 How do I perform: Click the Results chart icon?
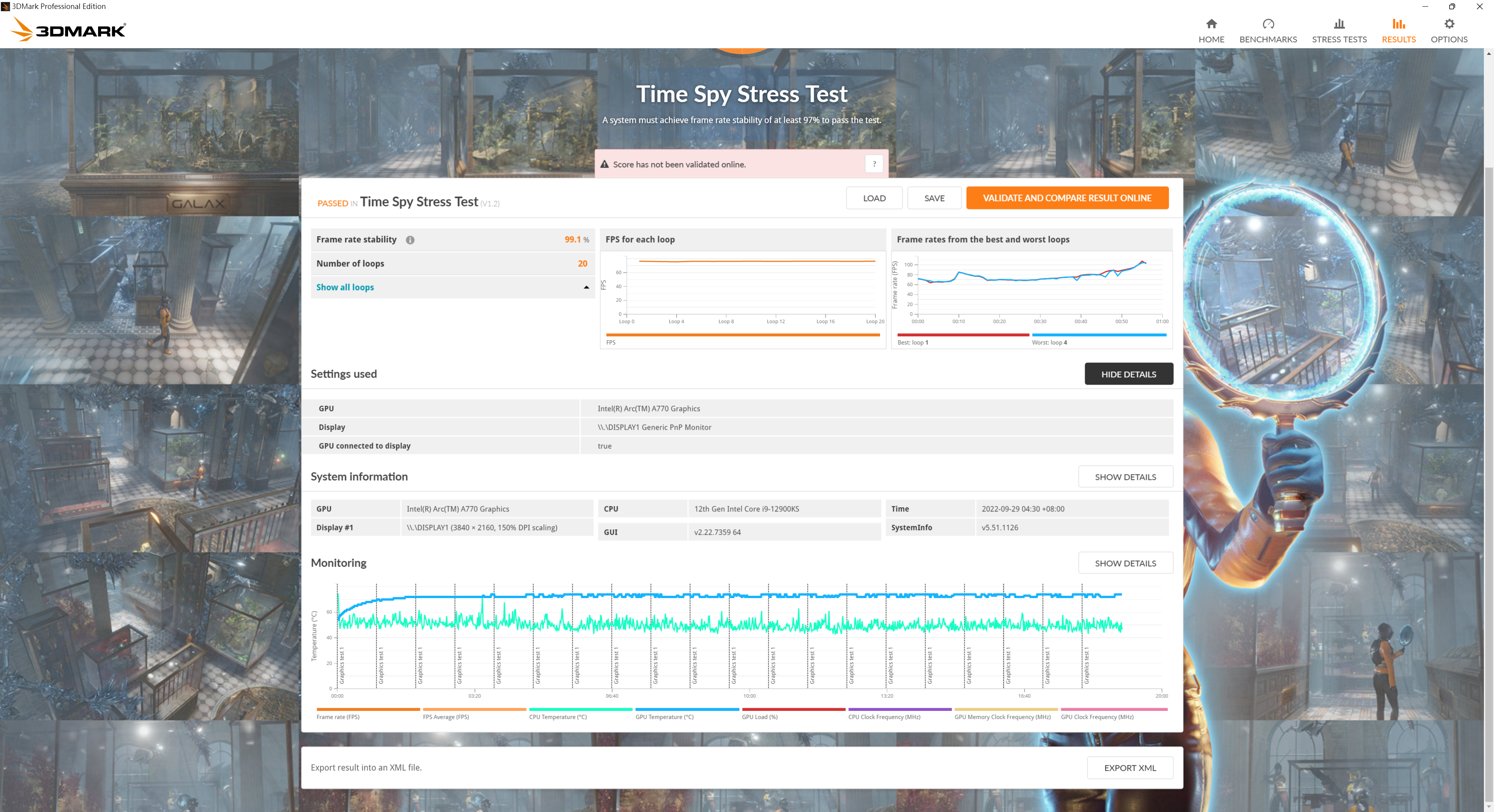[x=1398, y=24]
